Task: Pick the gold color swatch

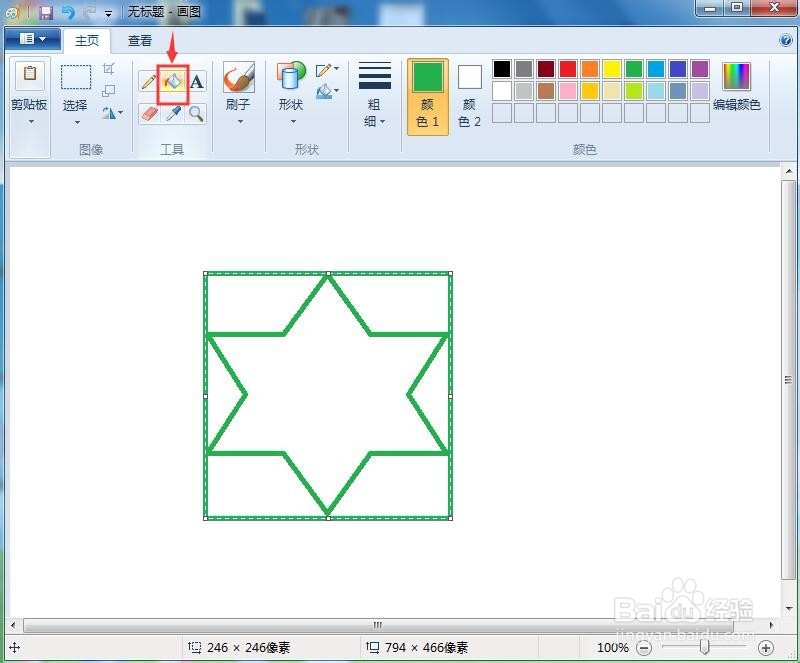Action: (x=590, y=91)
